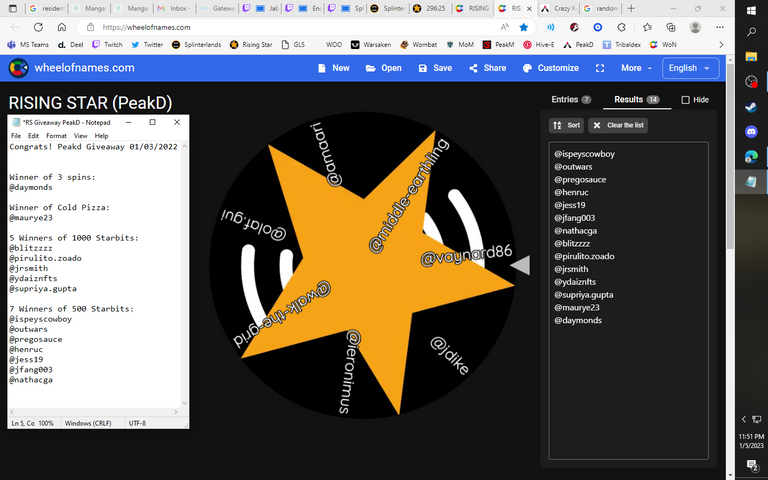
Task: Close the active RIS browser tab
Action: 529,8
